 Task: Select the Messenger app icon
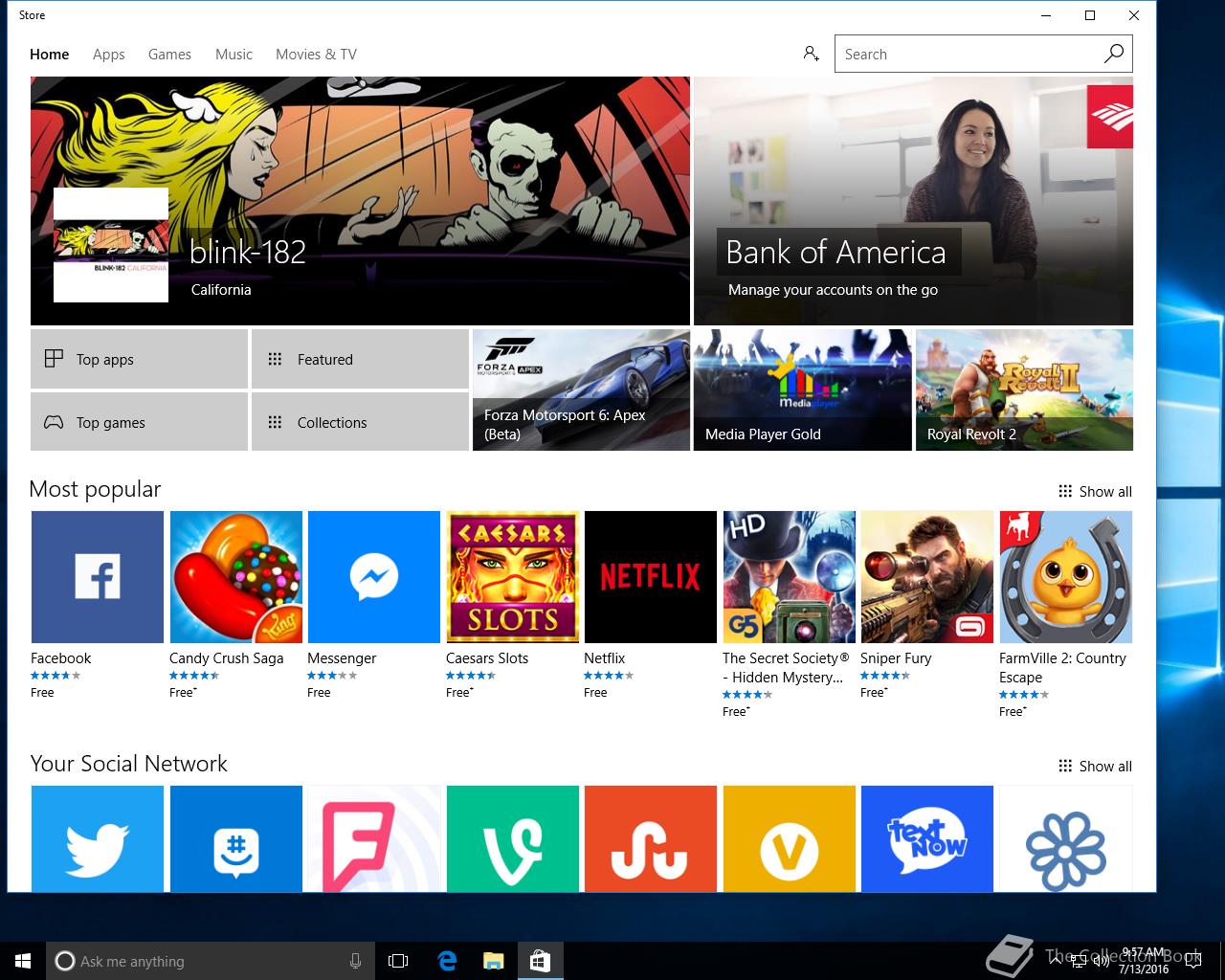click(x=373, y=576)
